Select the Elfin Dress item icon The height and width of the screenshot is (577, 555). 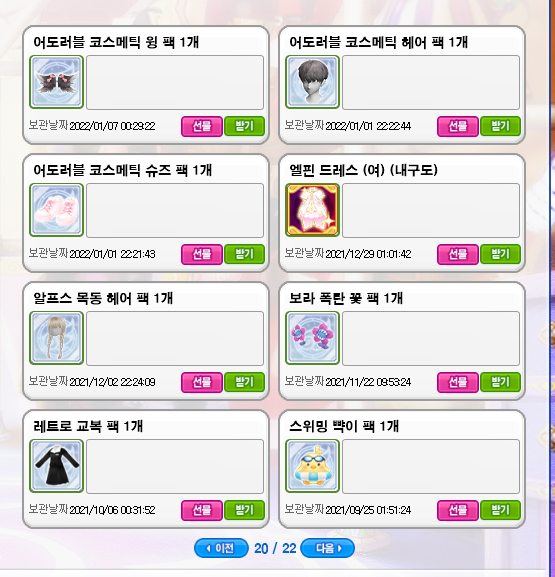point(312,210)
